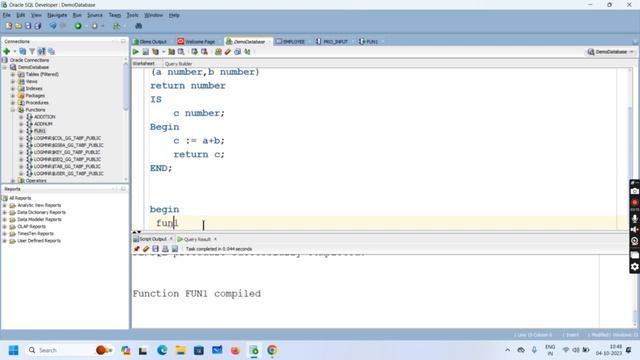Click the Open folder icon in main toolbar
This screenshot has height=360, width=640.
(18, 26)
